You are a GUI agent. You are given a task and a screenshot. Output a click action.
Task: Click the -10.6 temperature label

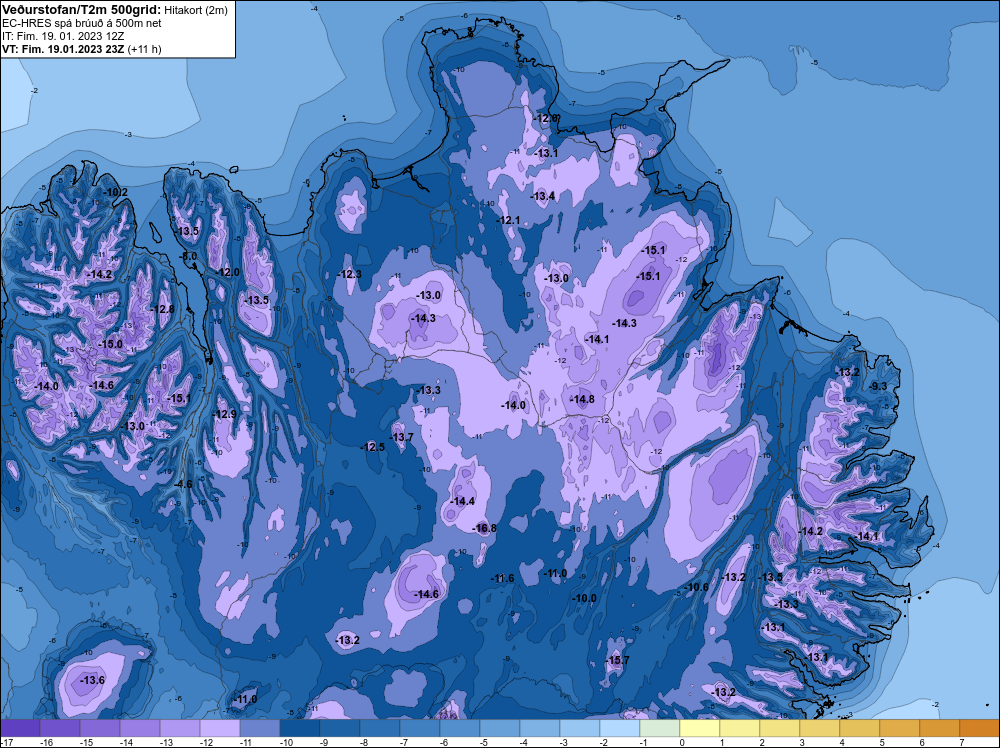pyautogui.click(x=696, y=587)
